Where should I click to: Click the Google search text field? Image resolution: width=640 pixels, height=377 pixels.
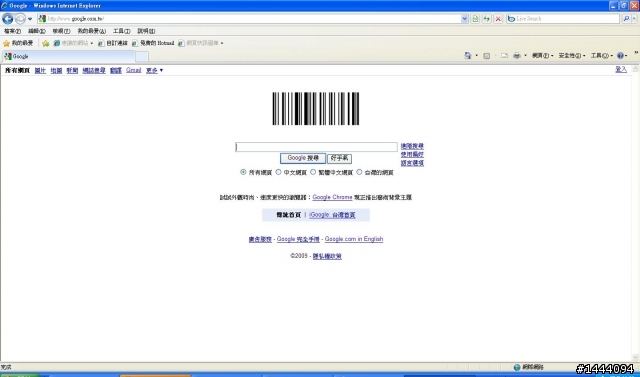tap(316, 147)
